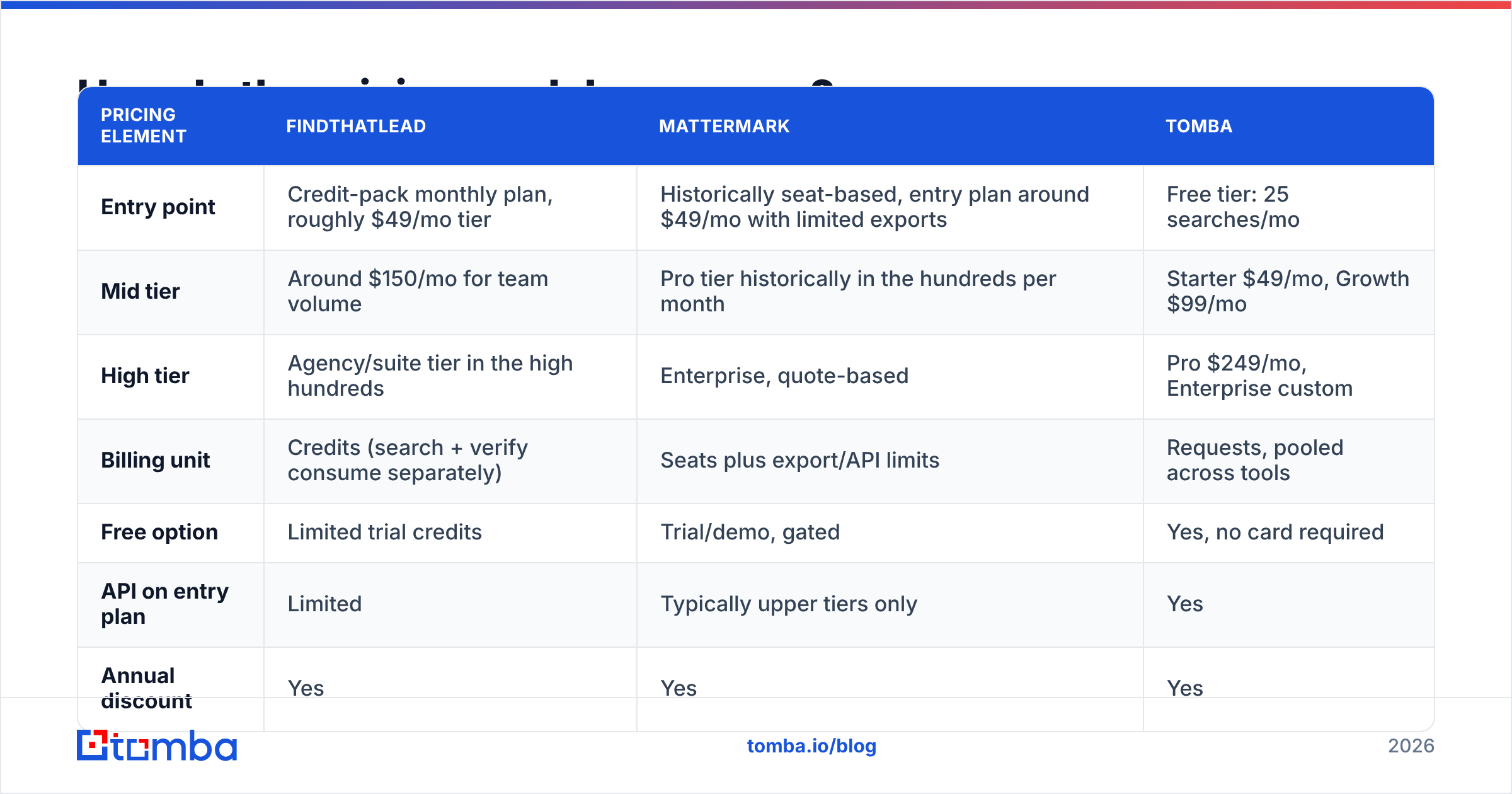The height and width of the screenshot is (794, 1512).
Task: Select the API on entry plan label
Action: click(164, 604)
